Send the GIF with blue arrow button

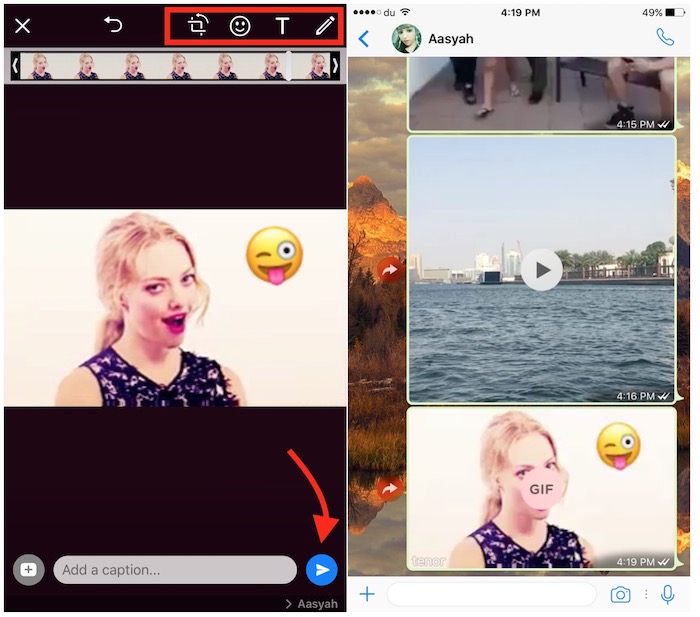pyautogui.click(x=322, y=569)
